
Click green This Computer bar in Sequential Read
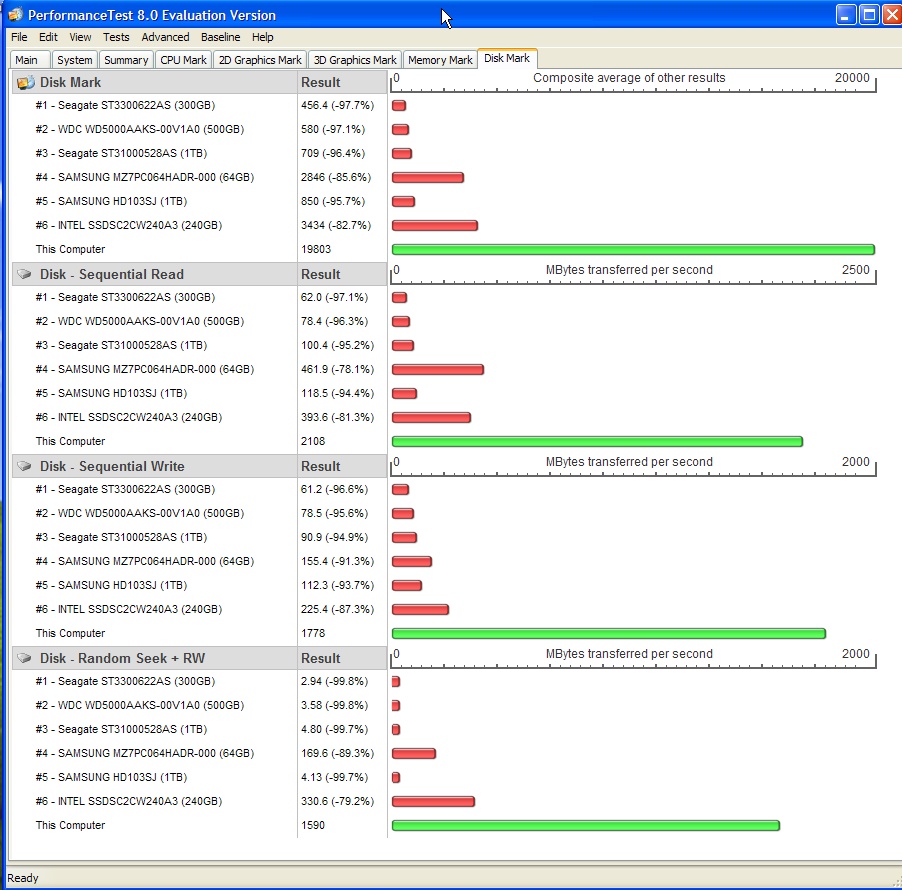coord(597,442)
